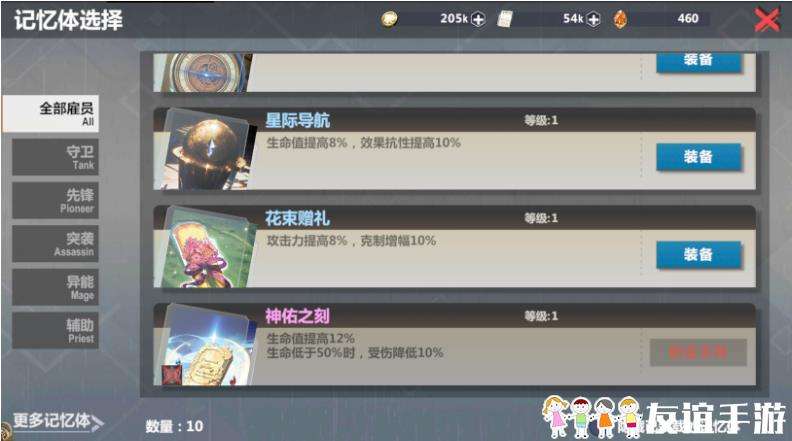Screen dimensions: 792x441
Task: Open the 花束赠礼 bouquet card artwork
Action: [x=205, y=248]
